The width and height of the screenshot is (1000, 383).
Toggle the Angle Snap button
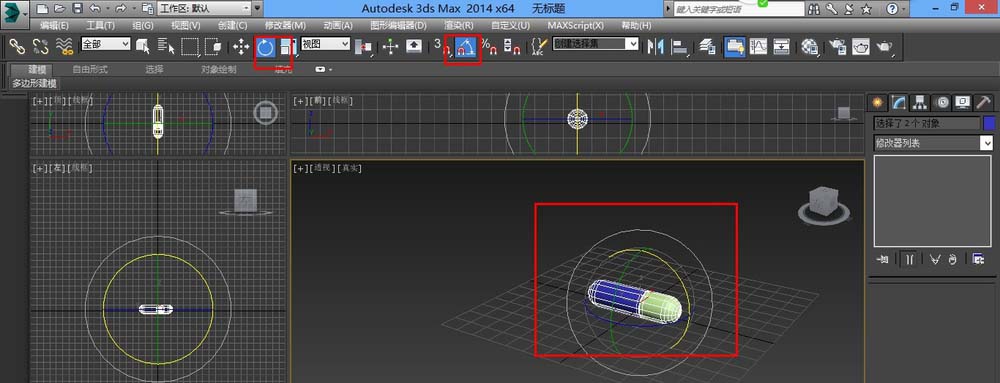(x=466, y=47)
